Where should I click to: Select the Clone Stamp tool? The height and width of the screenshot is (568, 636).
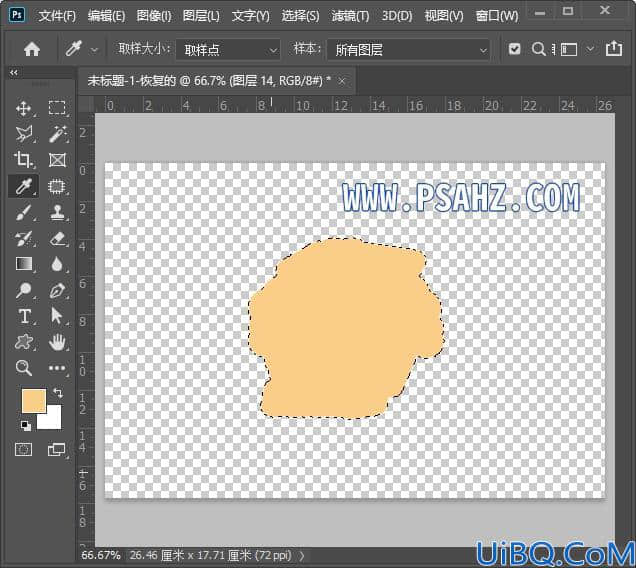[57, 212]
